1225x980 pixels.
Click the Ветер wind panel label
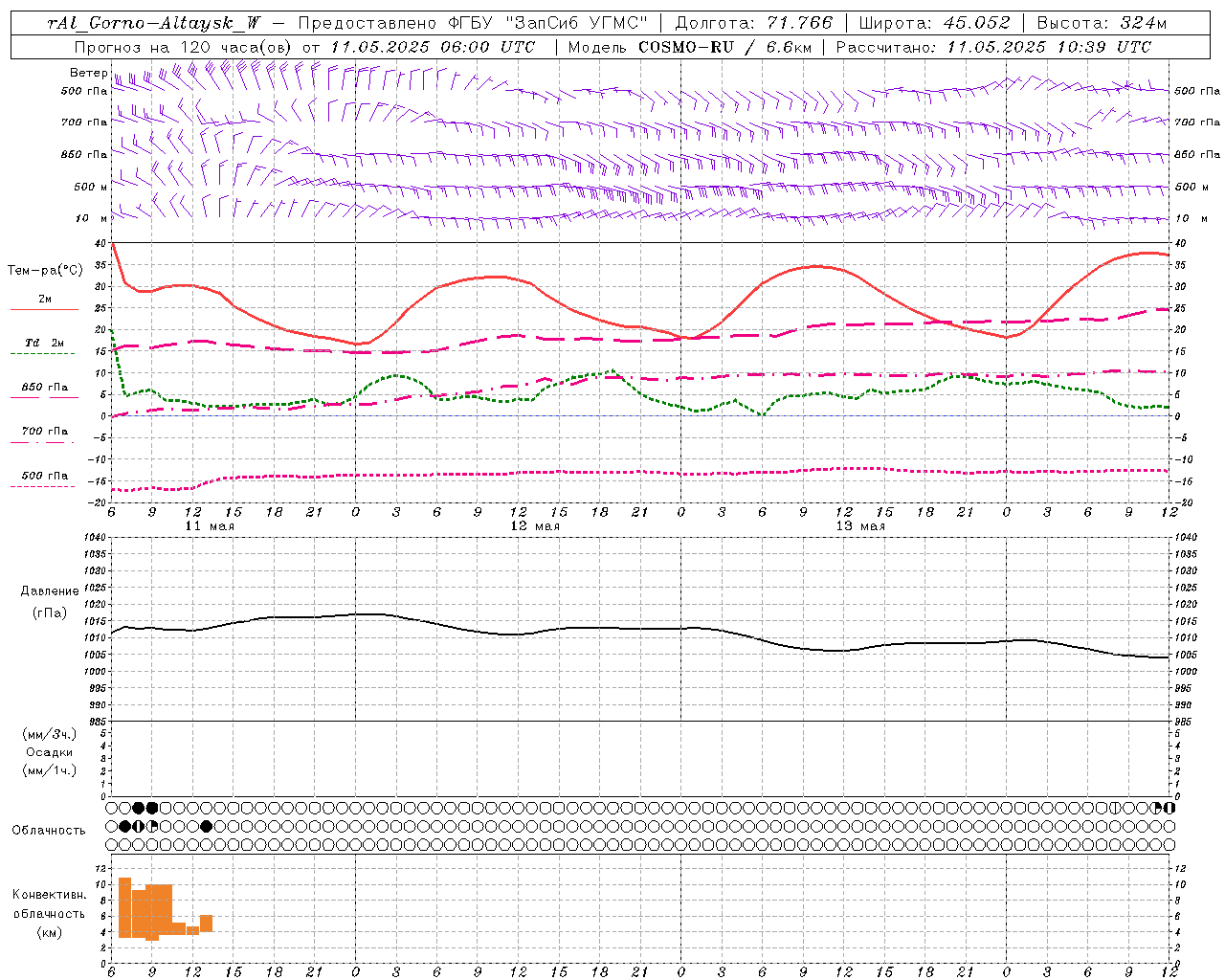click(x=88, y=73)
